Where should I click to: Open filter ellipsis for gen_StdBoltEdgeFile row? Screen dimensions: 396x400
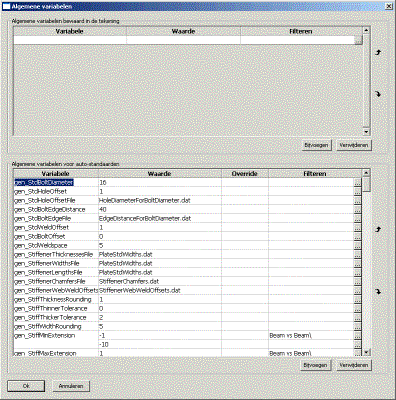[357, 218]
